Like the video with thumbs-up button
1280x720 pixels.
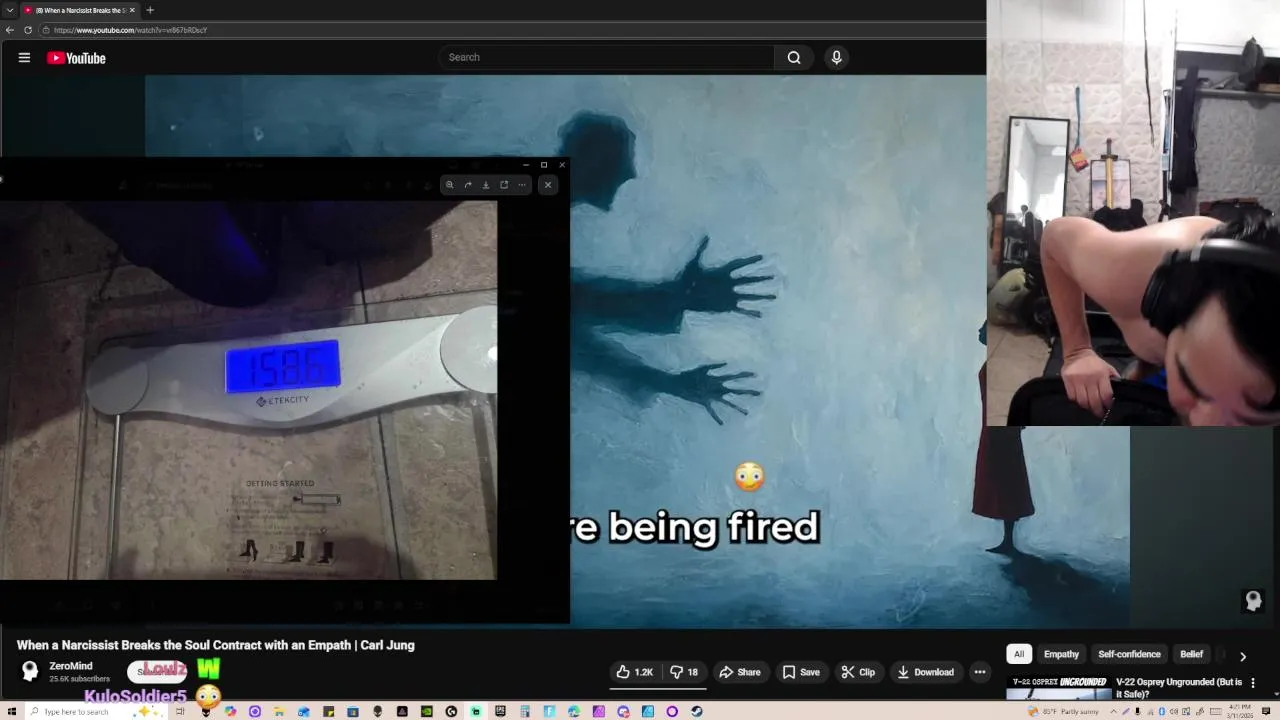[635, 672]
